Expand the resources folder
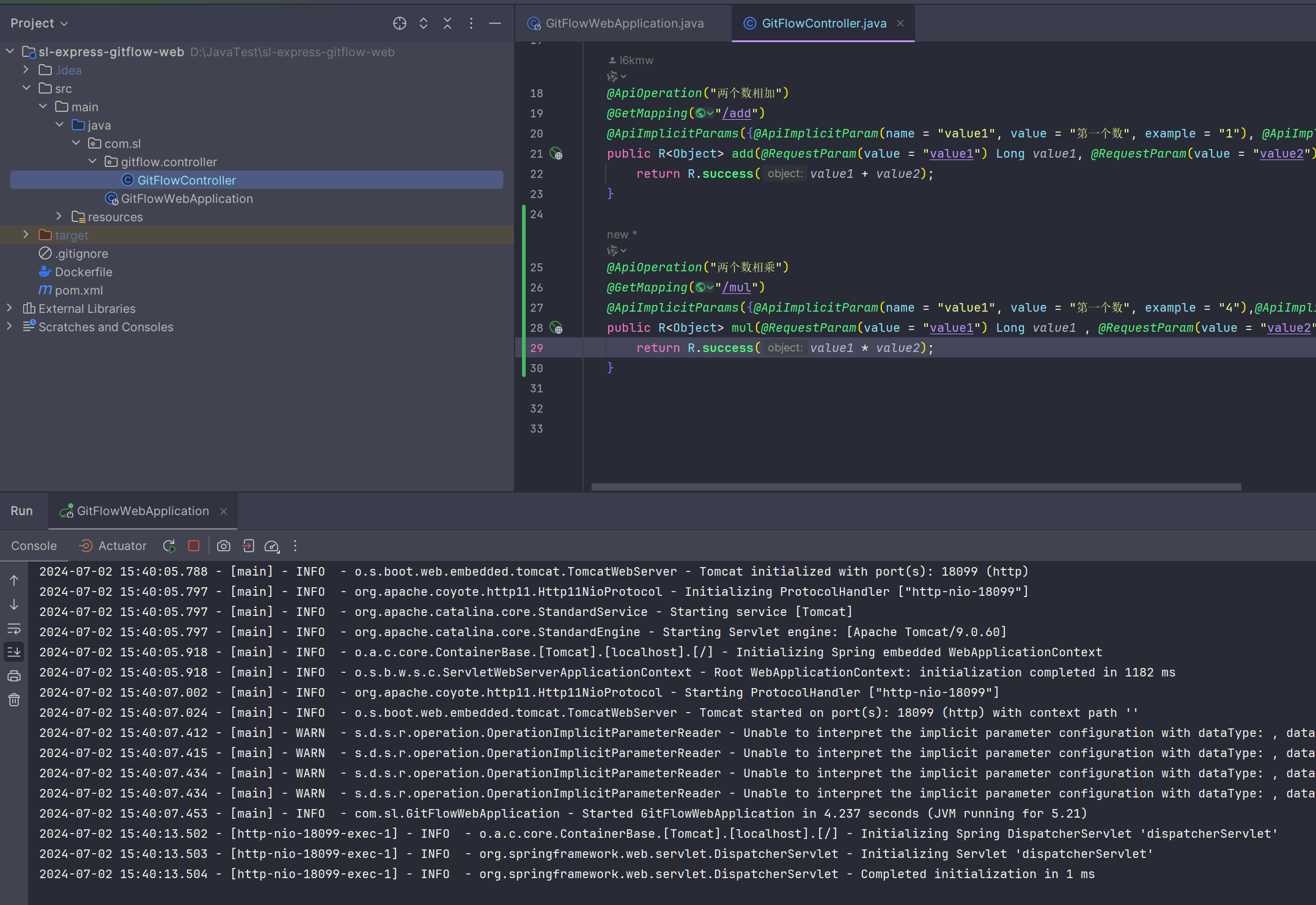Image resolution: width=1316 pixels, height=905 pixels. 59,216
